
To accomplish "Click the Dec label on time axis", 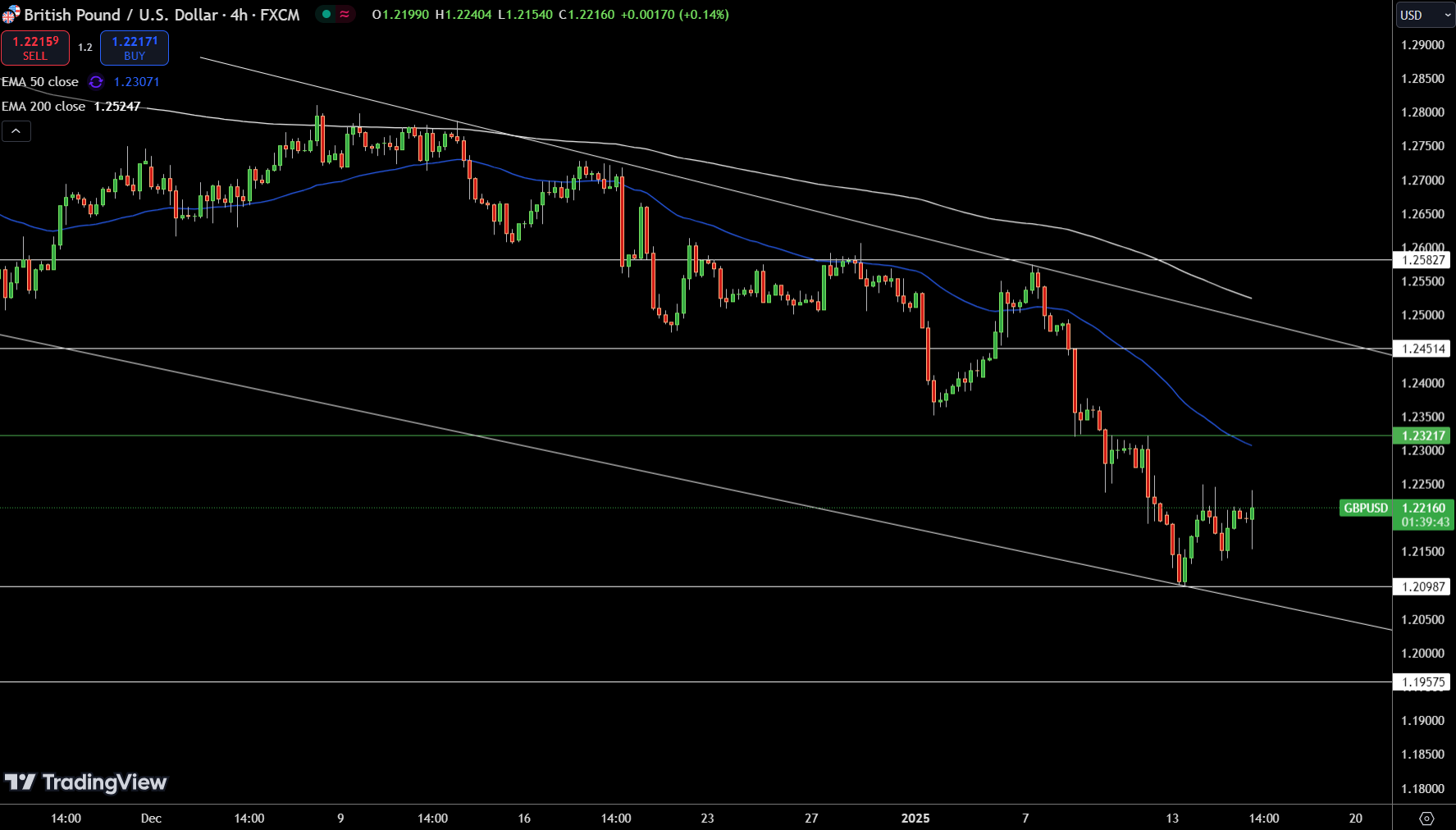I will click(x=151, y=819).
